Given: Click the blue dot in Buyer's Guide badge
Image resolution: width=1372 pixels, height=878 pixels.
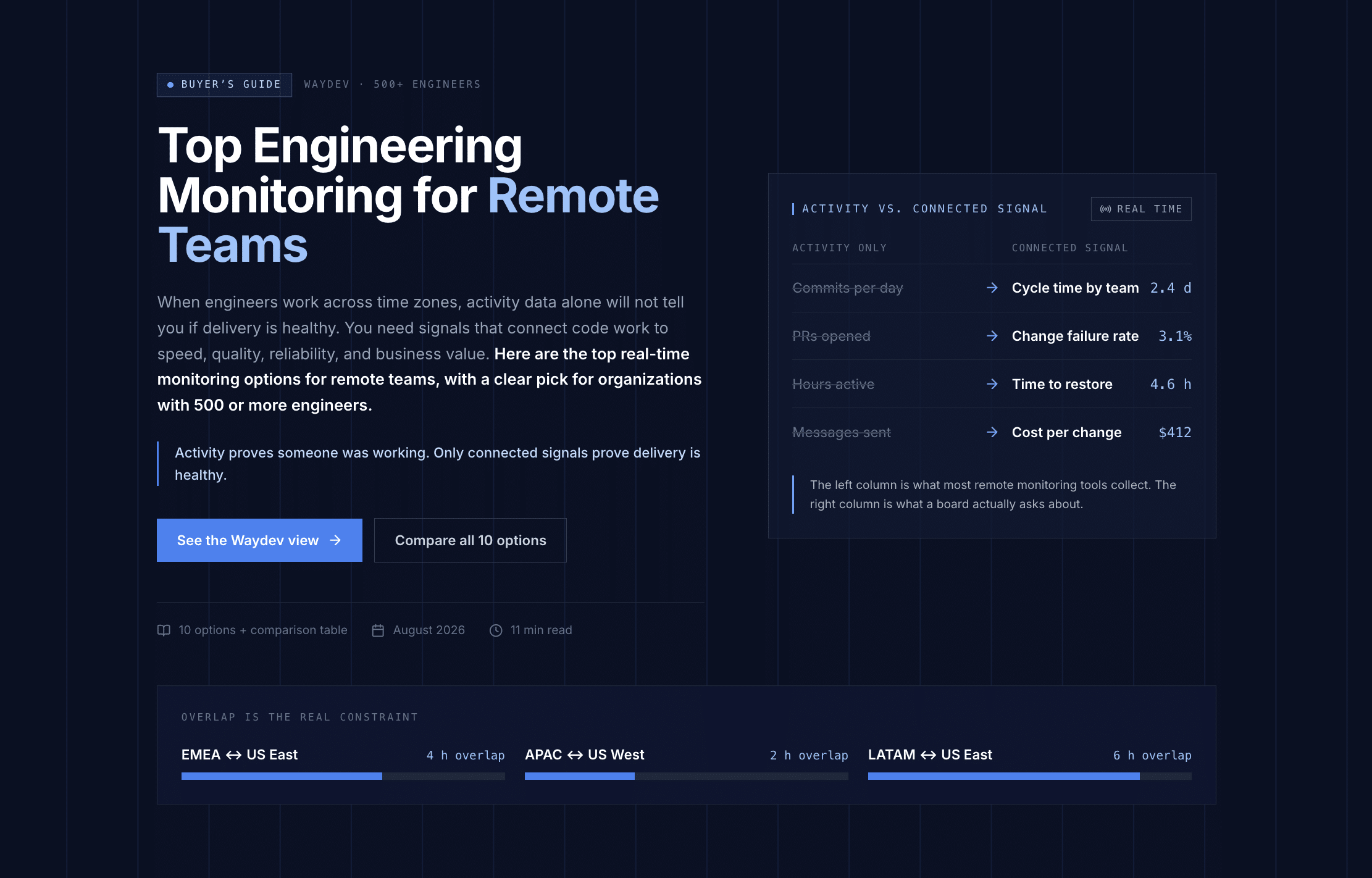Looking at the screenshot, I should pos(170,85).
